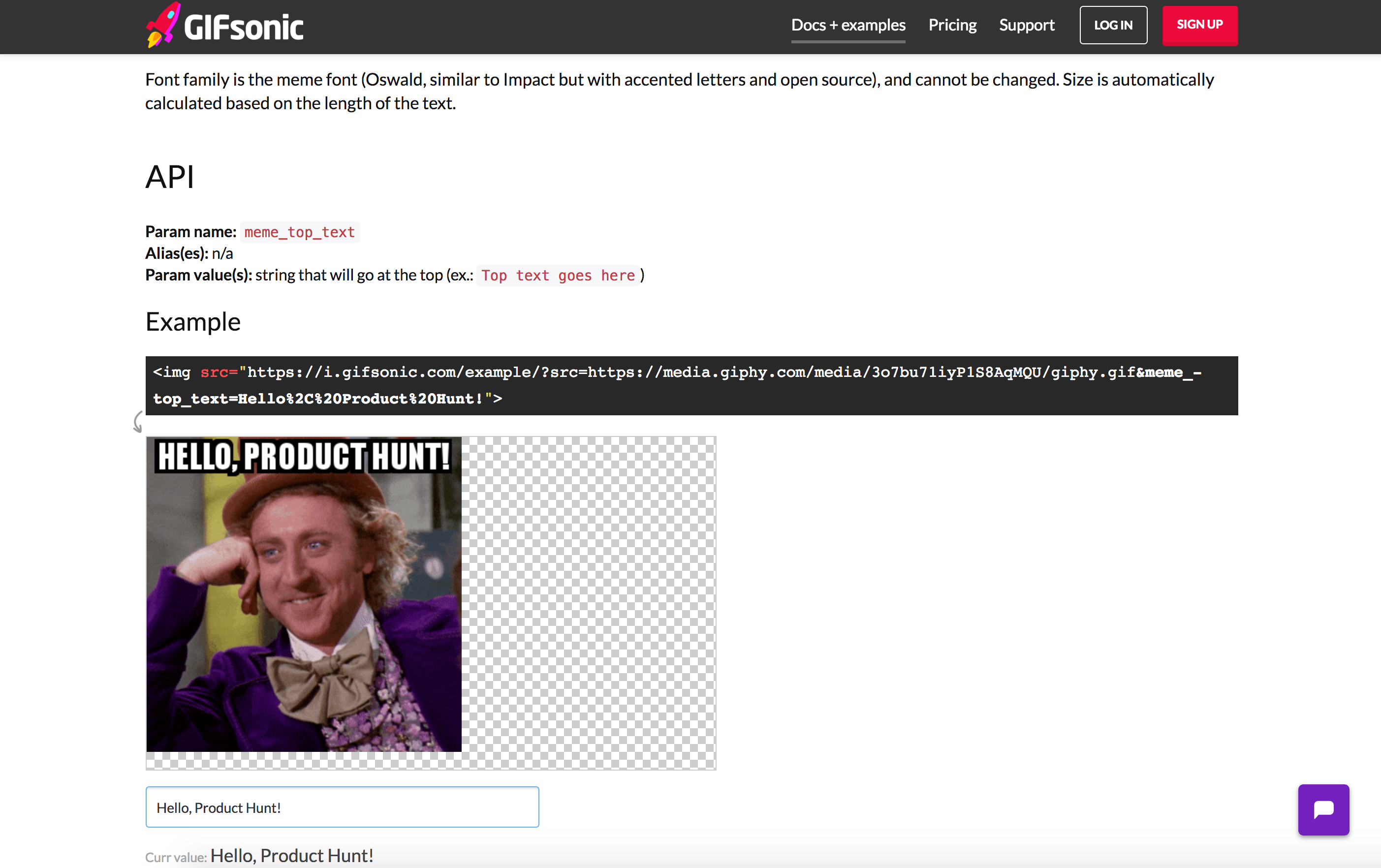Click the Oswald font description paragraph
1381x868 pixels.
[679, 91]
